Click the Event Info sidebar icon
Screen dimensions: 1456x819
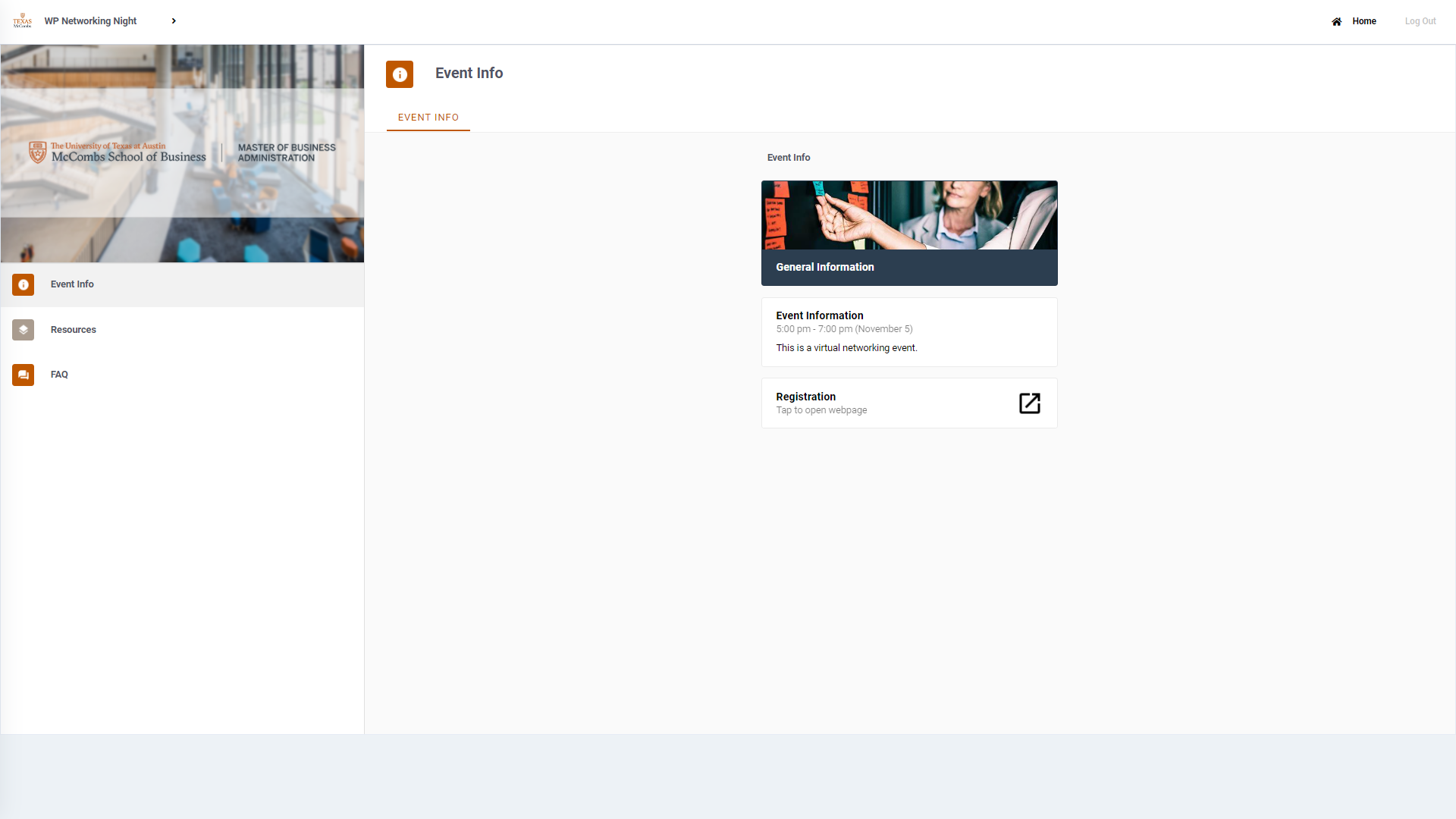click(23, 284)
